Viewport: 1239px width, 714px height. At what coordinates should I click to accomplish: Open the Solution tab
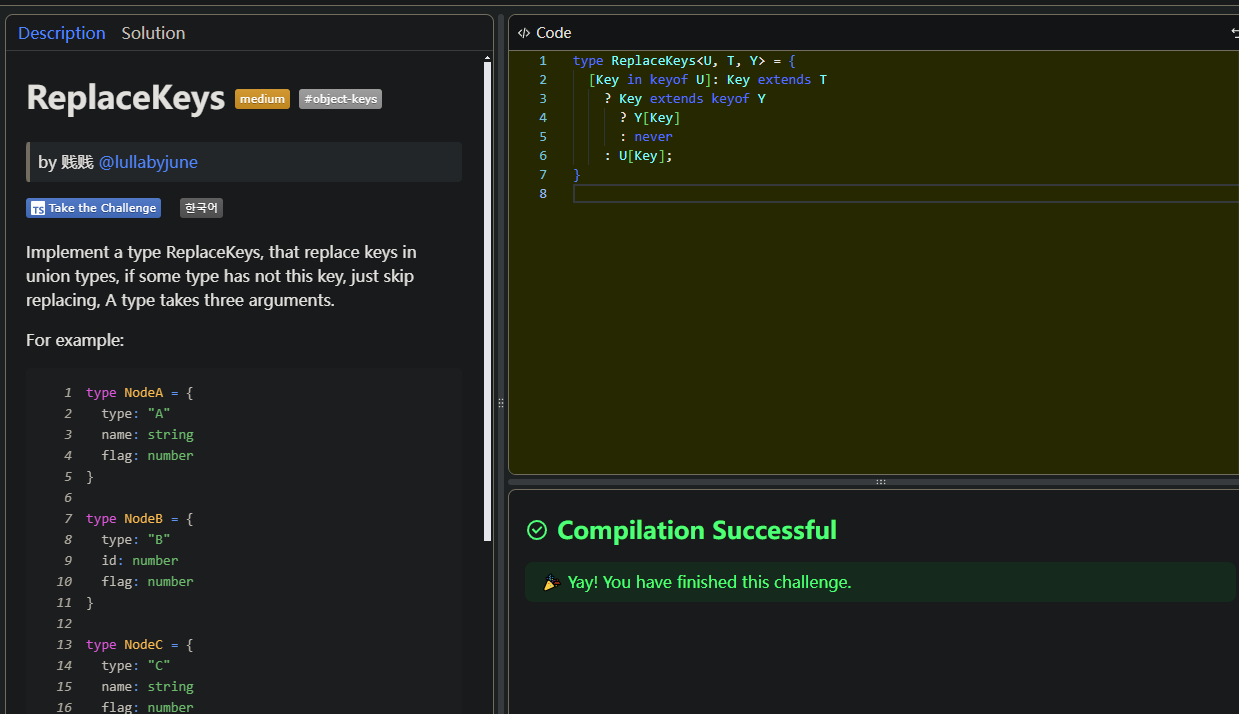click(x=153, y=33)
